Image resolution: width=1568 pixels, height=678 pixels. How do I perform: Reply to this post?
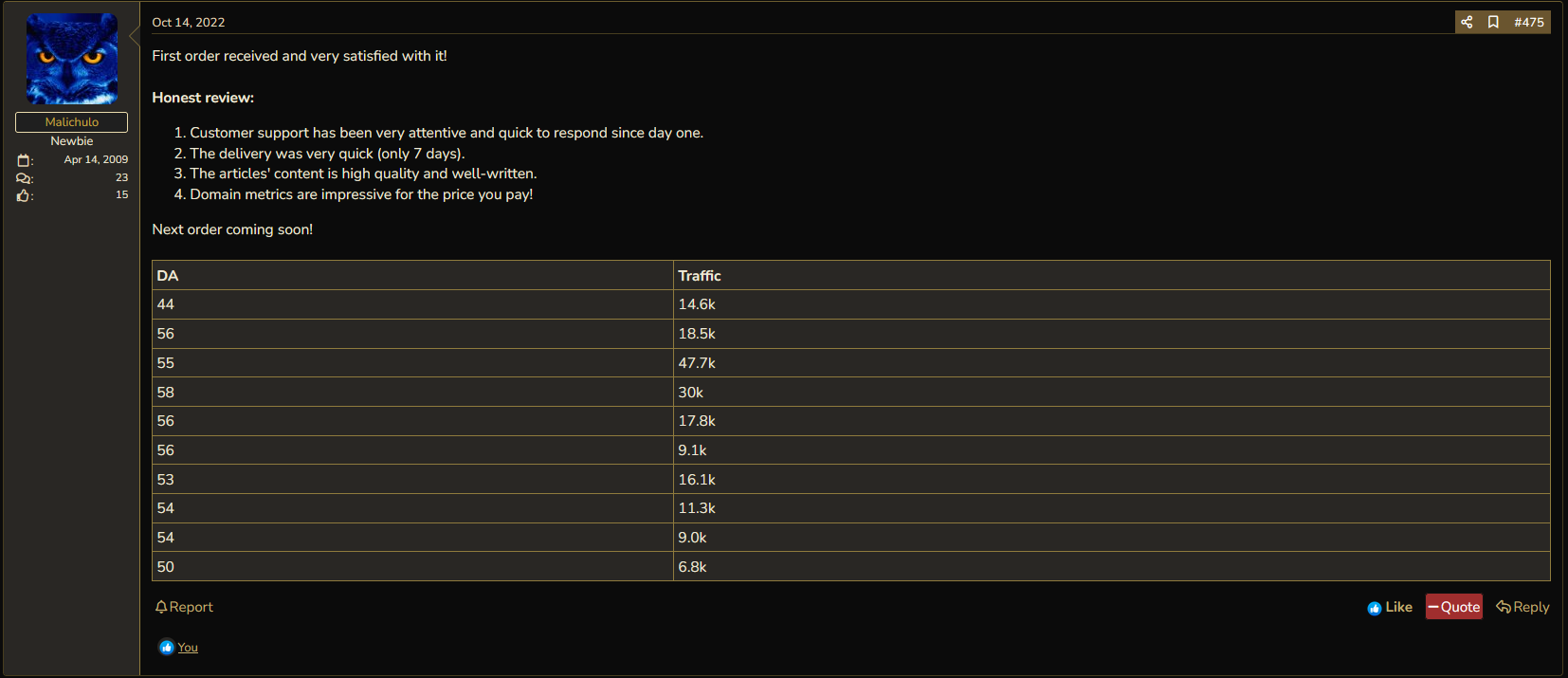pyautogui.click(x=1522, y=607)
